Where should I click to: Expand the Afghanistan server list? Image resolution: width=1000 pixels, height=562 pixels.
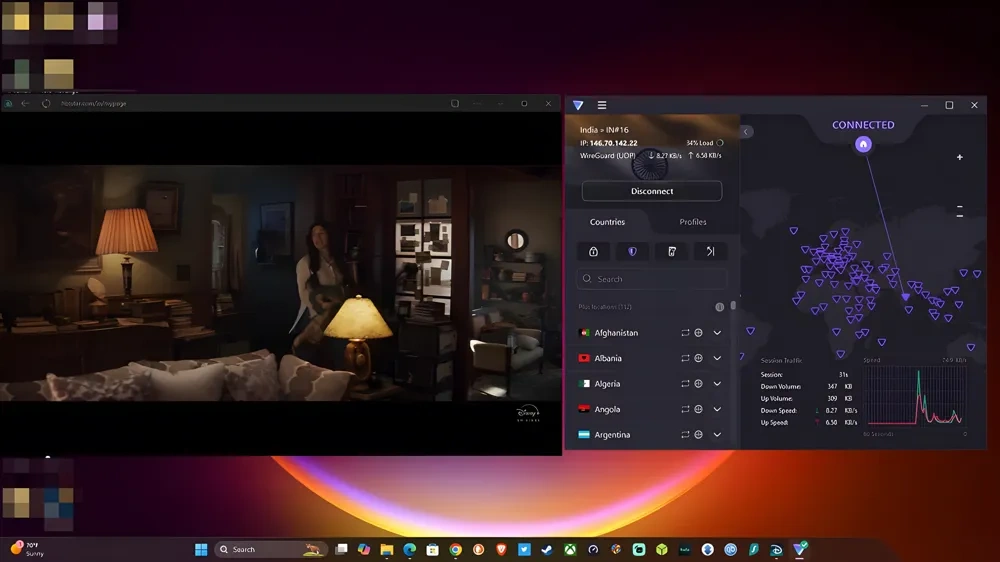point(717,333)
